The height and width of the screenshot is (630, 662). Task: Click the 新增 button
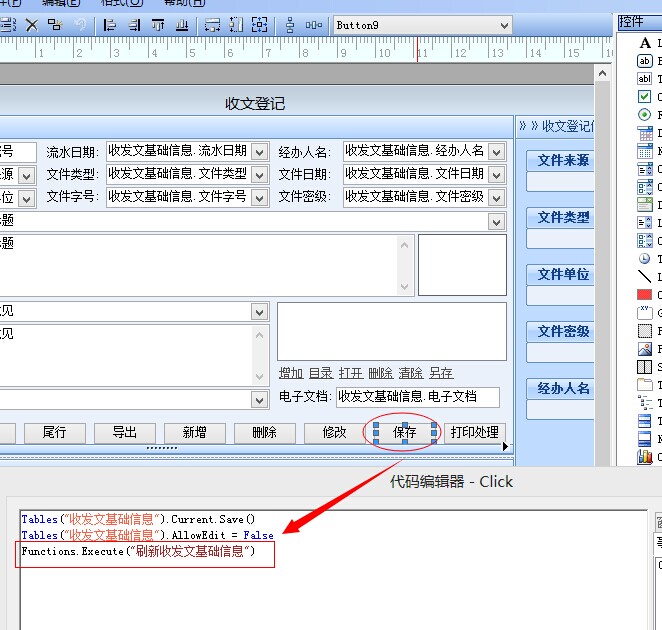195,433
